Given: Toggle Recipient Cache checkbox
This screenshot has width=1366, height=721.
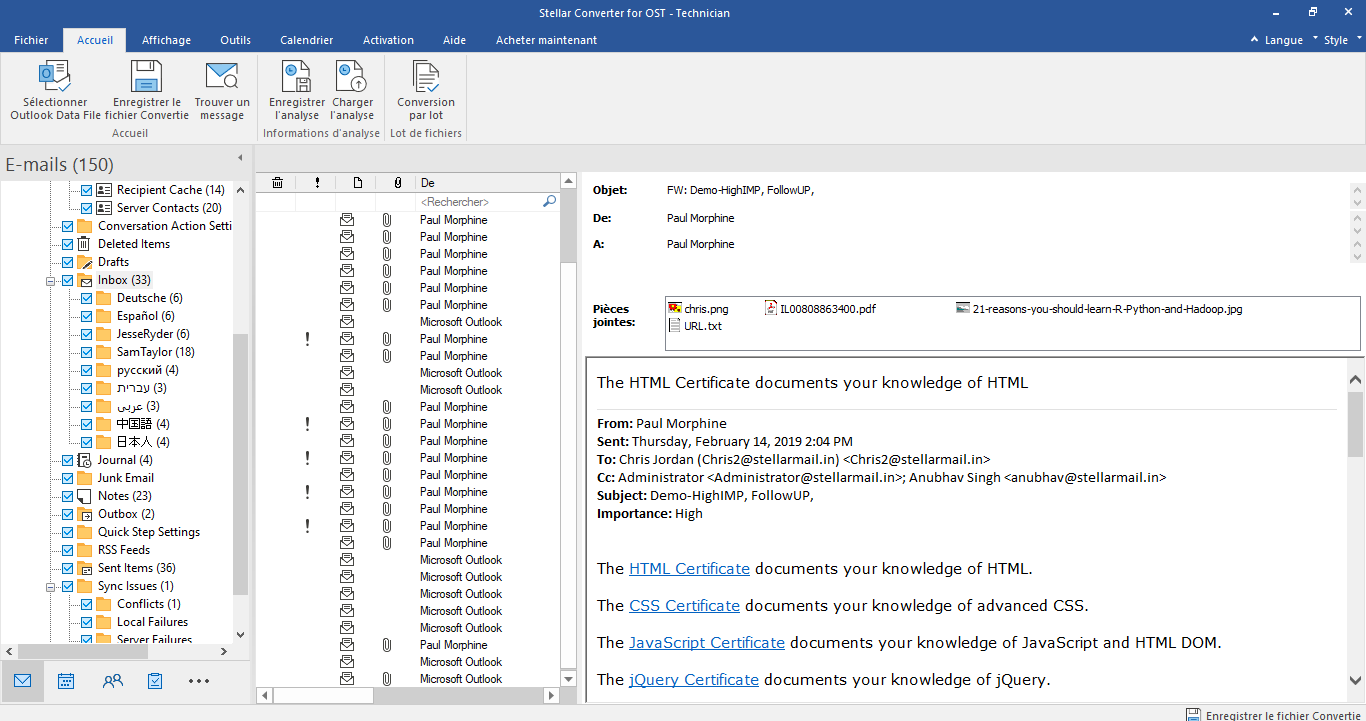Looking at the screenshot, I should point(86,190).
